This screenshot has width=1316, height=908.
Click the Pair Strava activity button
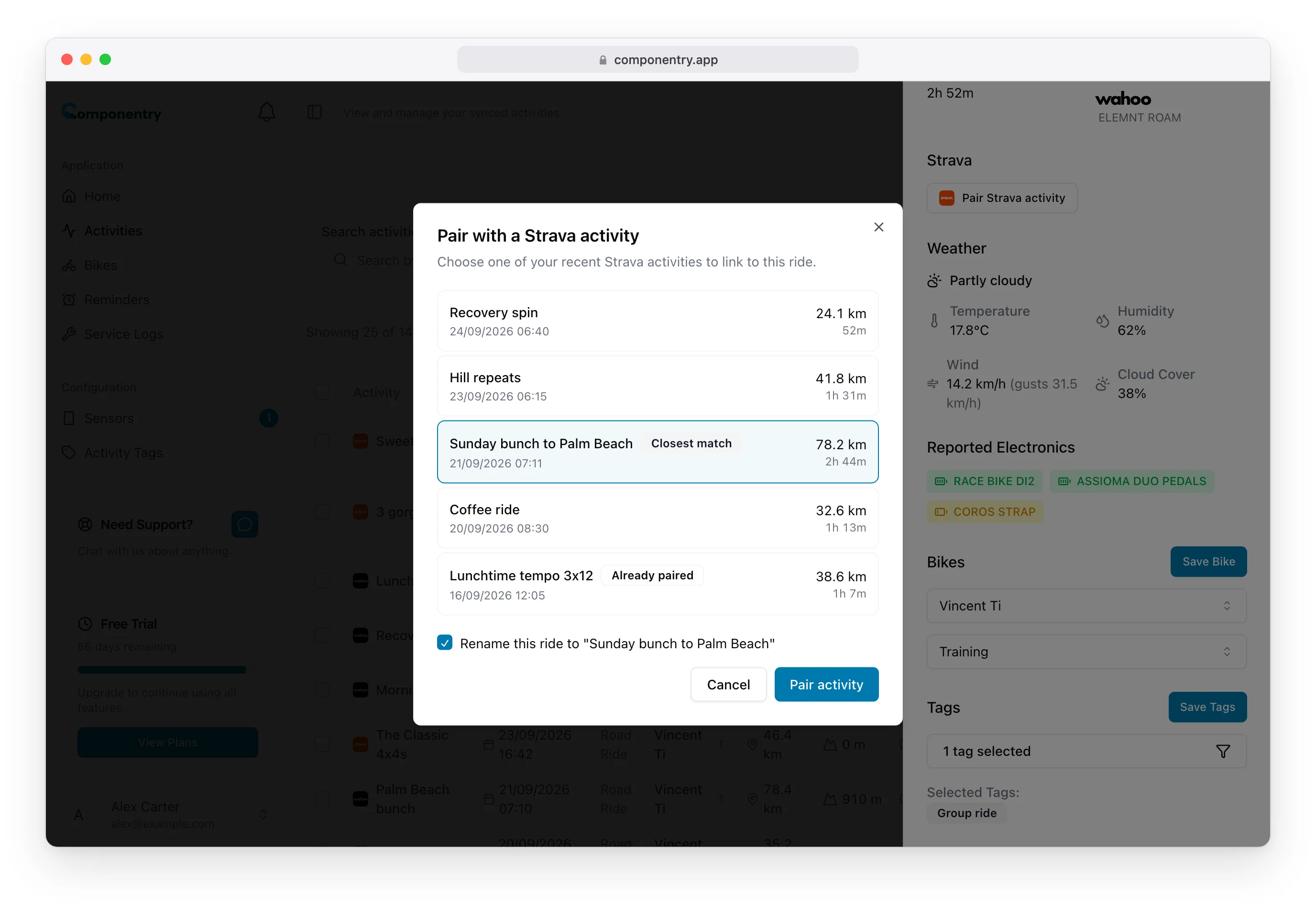[1001, 198]
